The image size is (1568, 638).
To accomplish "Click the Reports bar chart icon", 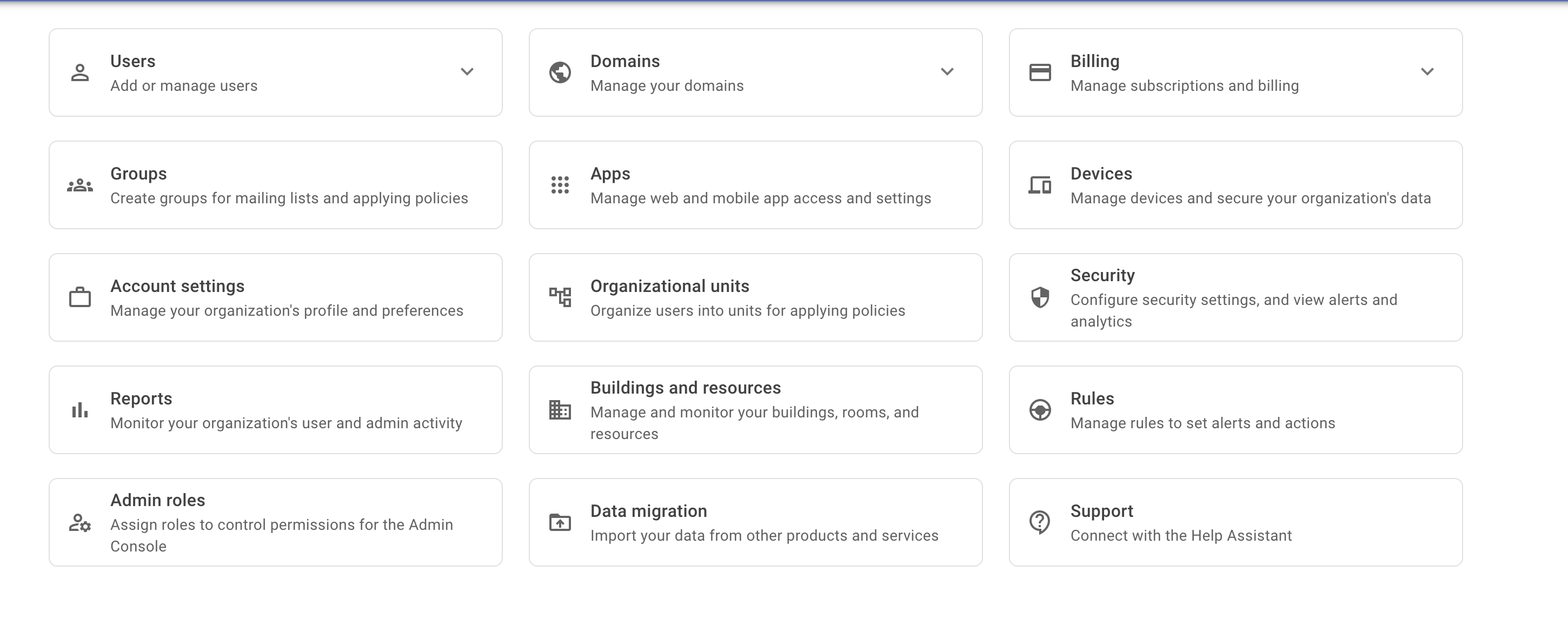I will click(x=79, y=410).
